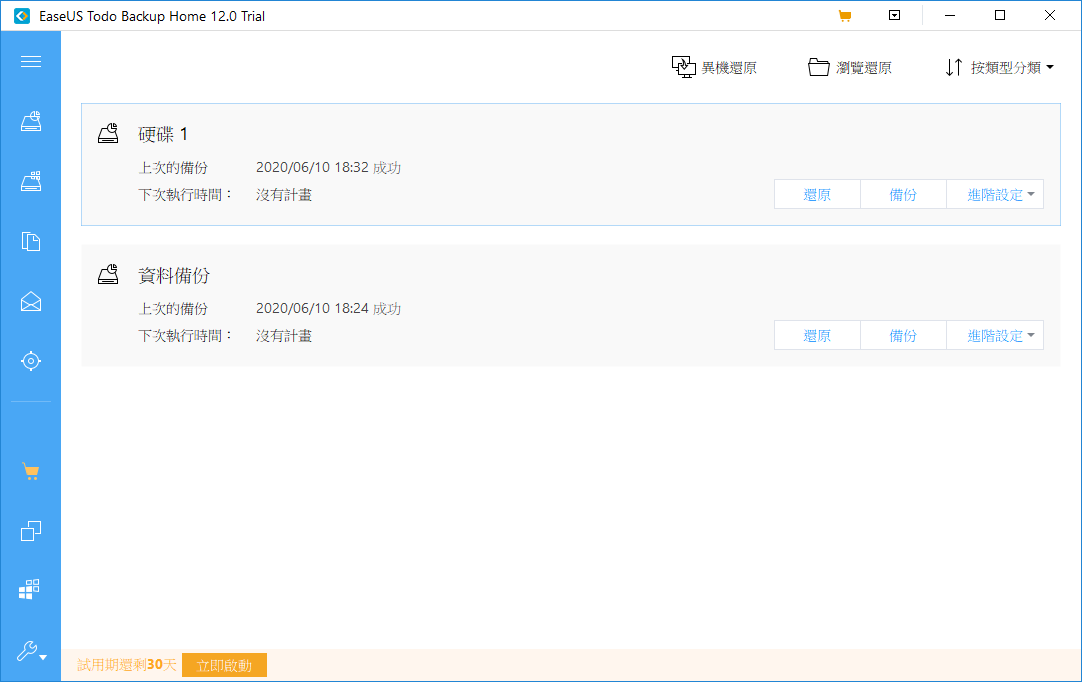Image resolution: width=1082 pixels, height=682 pixels.
Task: Click the 異機還原 label
Action: click(729, 68)
